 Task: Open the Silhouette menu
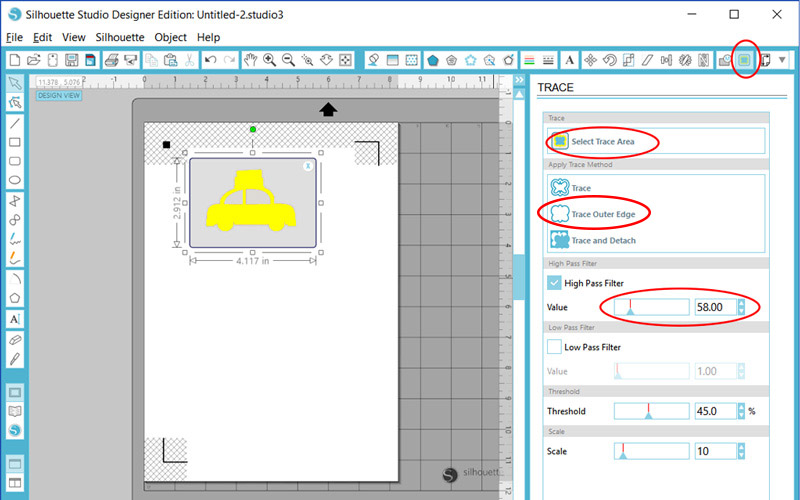click(x=120, y=37)
